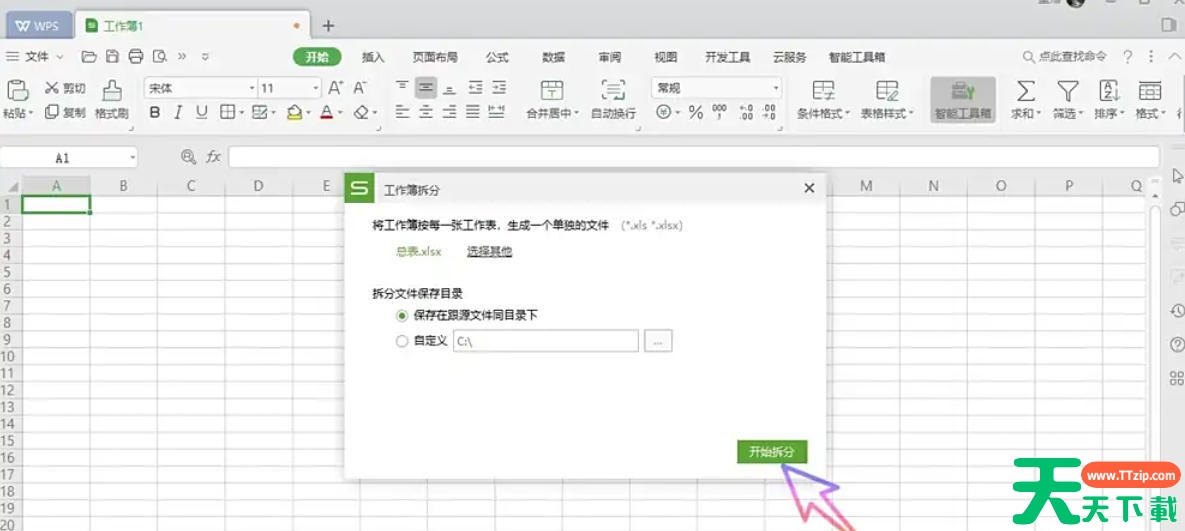Click the Smart Toolbox (智能工具箱) ribbon button

click(x=963, y=100)
